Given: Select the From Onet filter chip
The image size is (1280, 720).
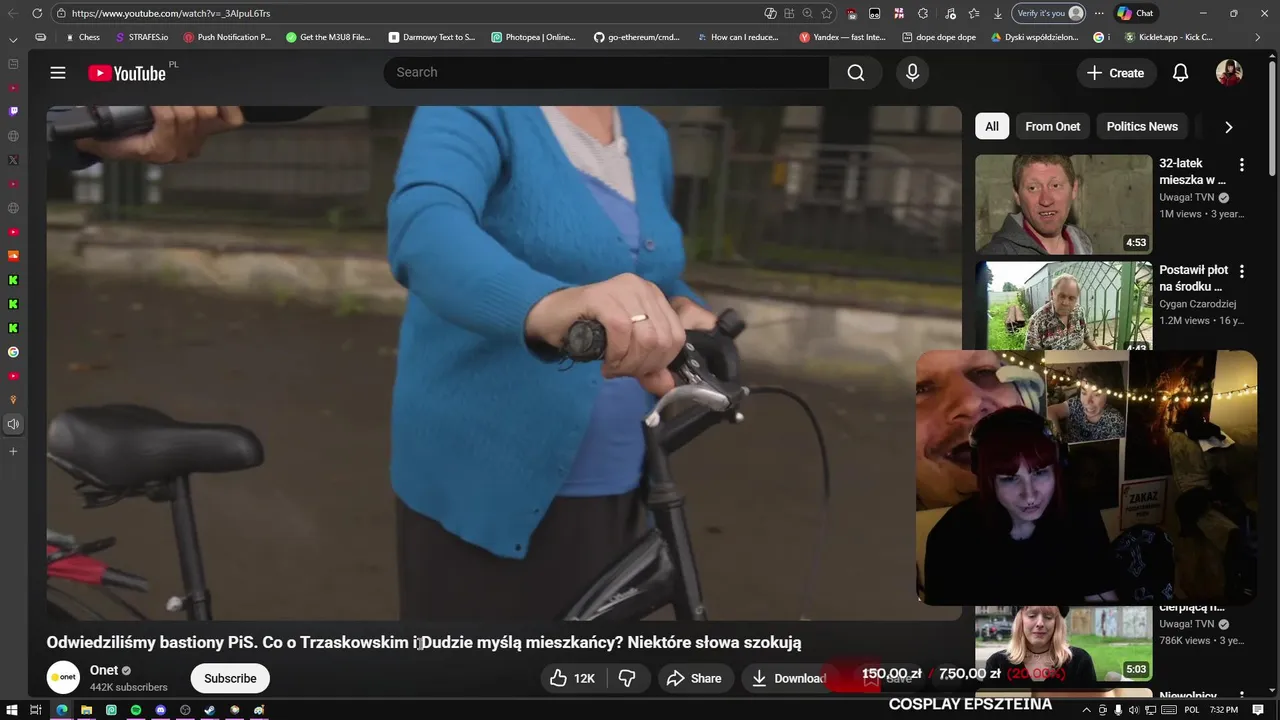Looking at the screenshot, I should coord(1053,127).
